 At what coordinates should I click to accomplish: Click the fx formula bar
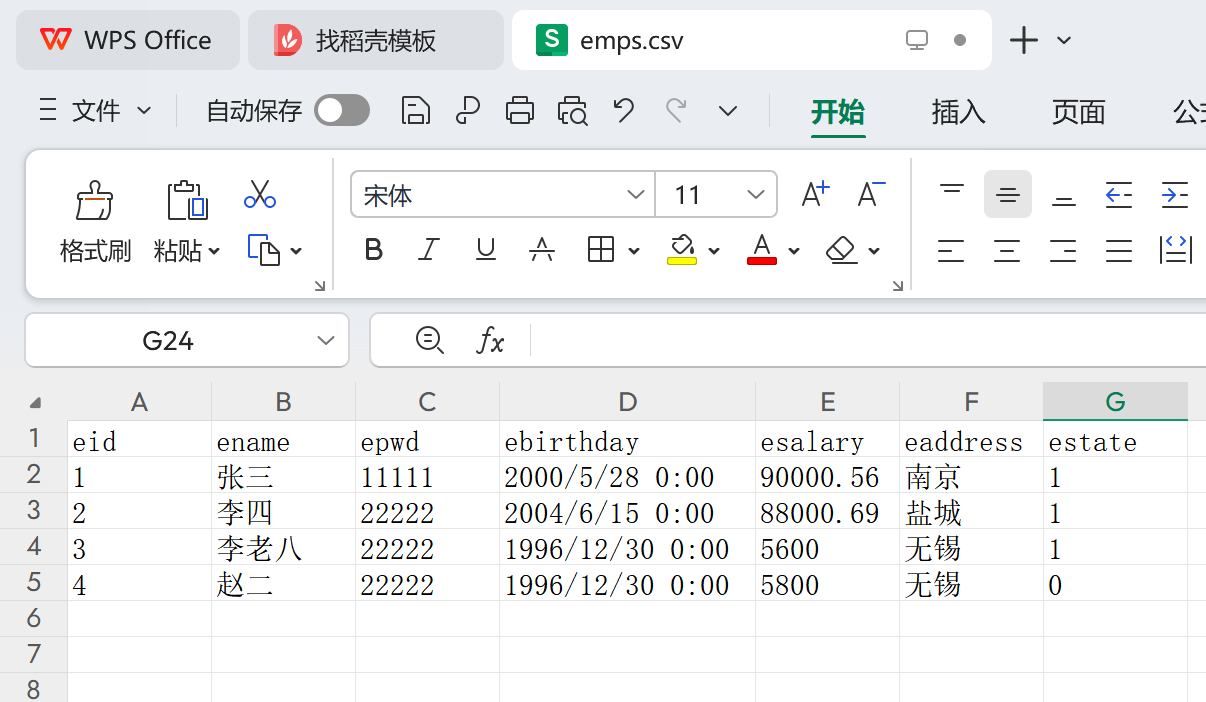point(491,340)
